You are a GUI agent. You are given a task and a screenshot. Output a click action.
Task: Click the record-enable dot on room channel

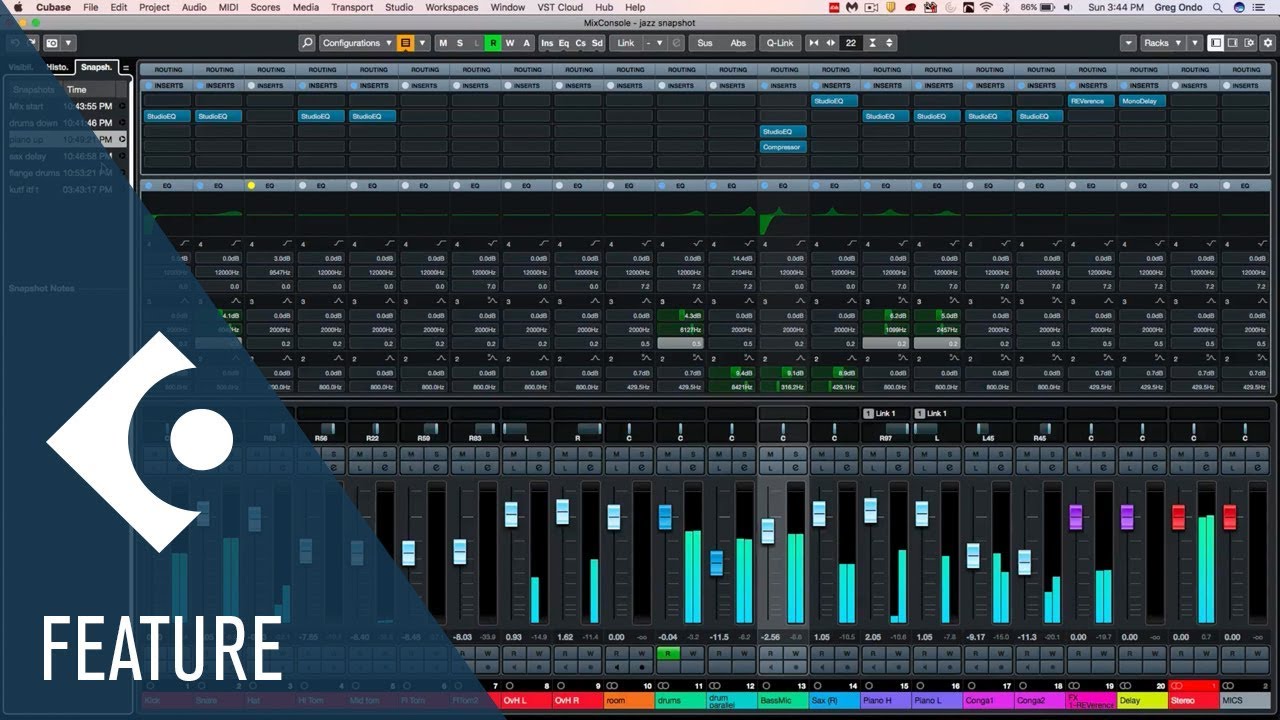point(642,668)
